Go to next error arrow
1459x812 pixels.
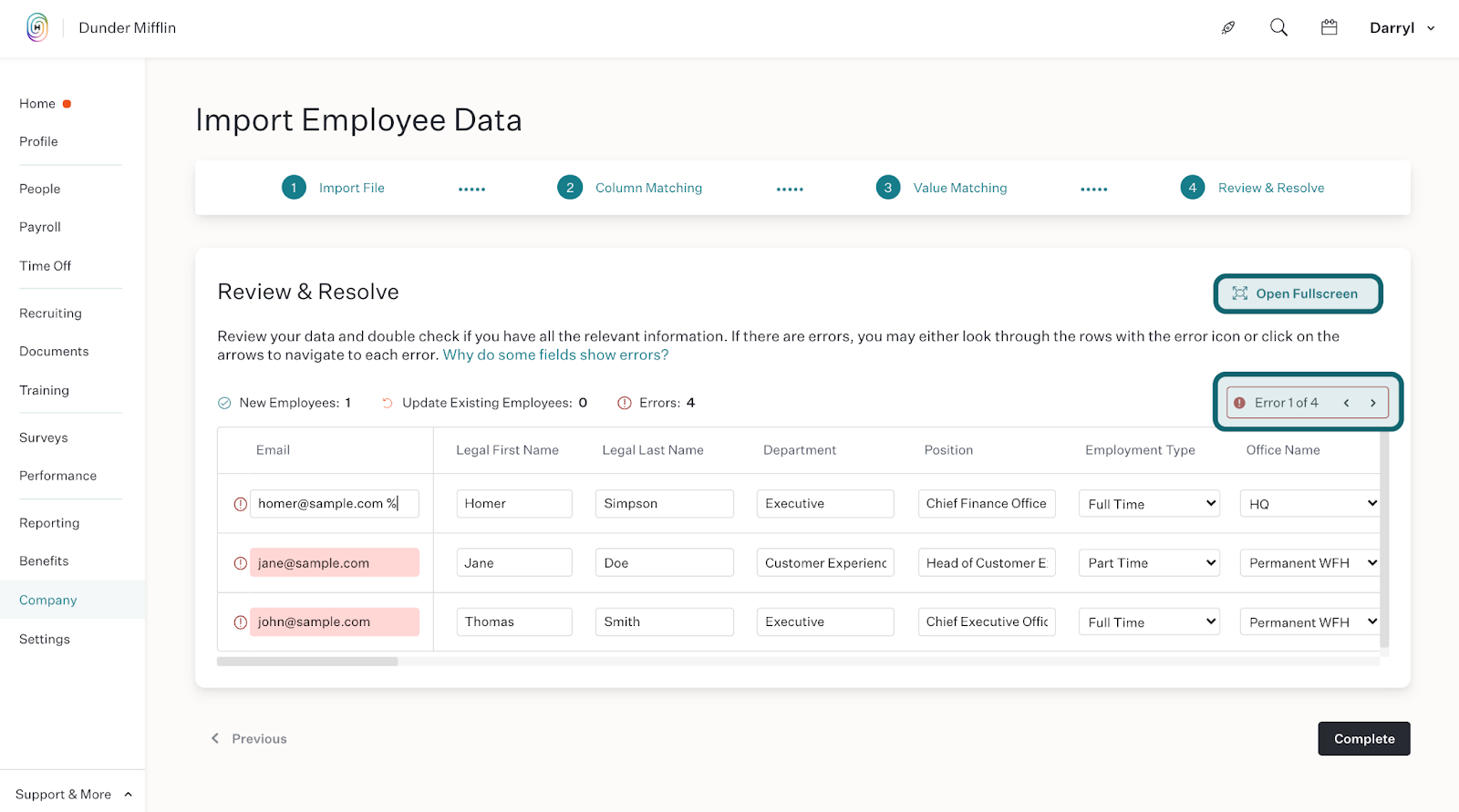coord(1372,403)
